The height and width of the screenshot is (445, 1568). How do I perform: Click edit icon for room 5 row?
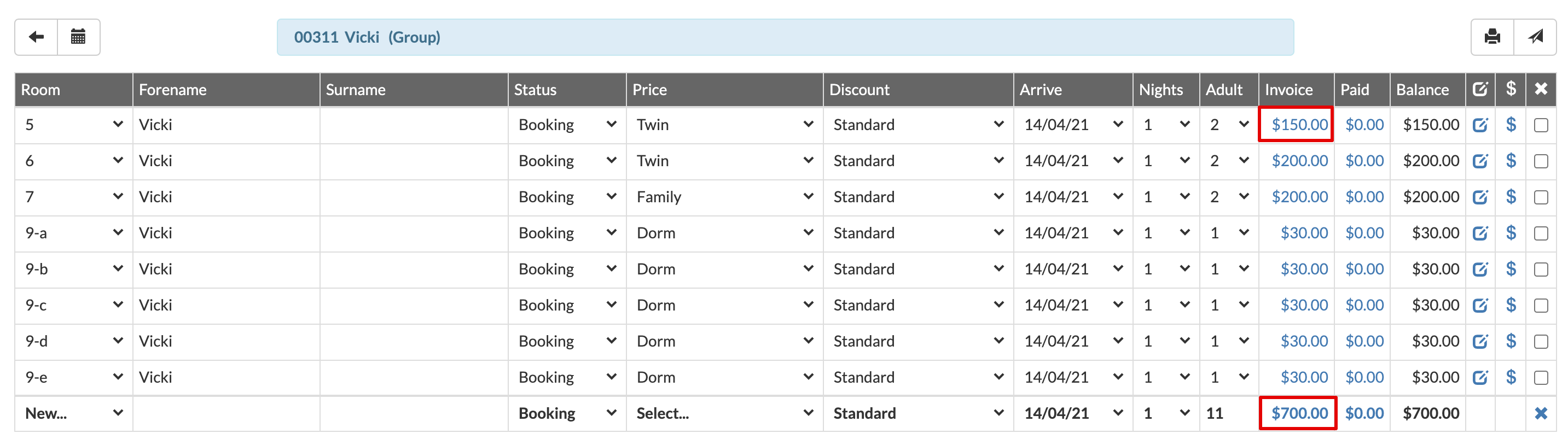1480,125
